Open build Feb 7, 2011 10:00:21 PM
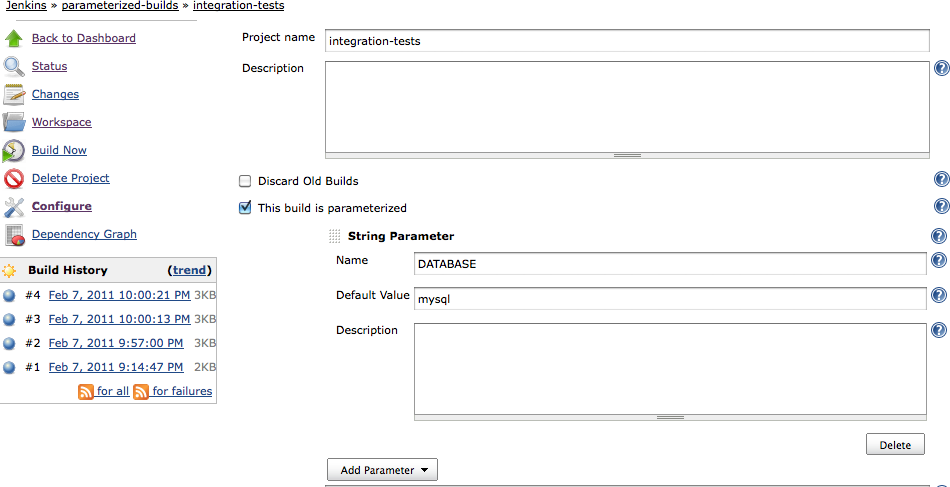This screenshot has width=950, height=487. [119, 295]
